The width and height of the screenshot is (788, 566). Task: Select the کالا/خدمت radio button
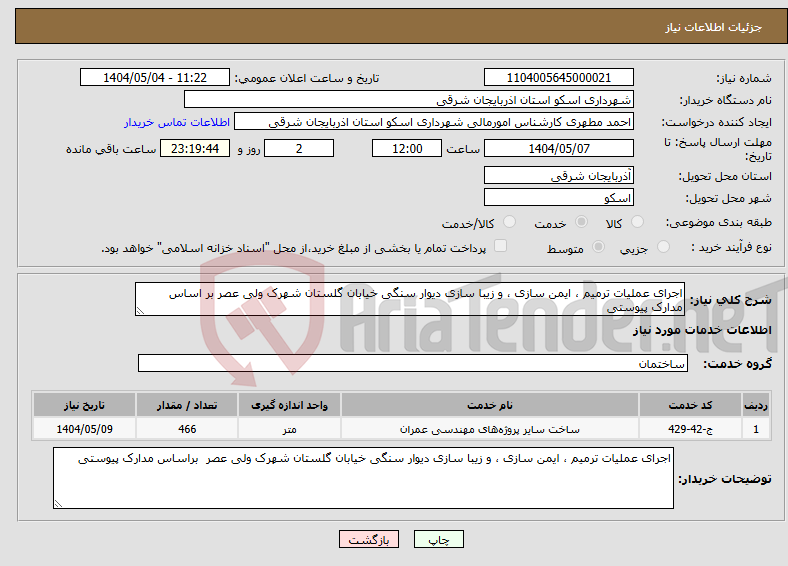point(510,222)
